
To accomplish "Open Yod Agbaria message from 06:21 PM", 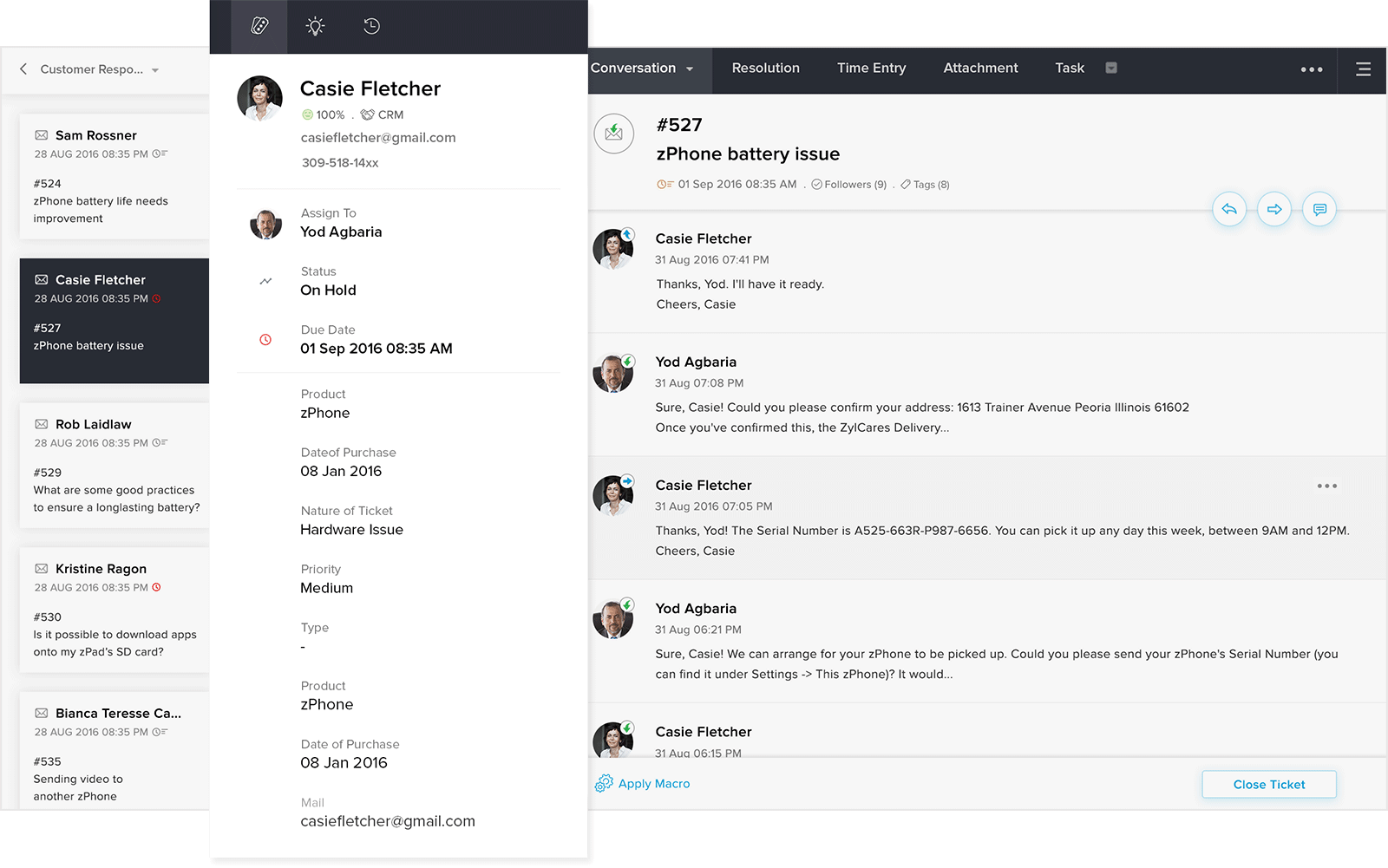I will click(987, 642).
